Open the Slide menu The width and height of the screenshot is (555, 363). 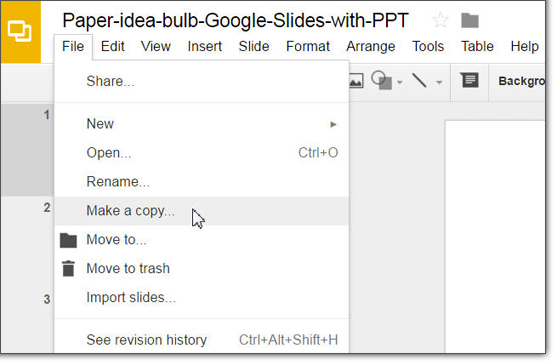(x=254, y=46)
